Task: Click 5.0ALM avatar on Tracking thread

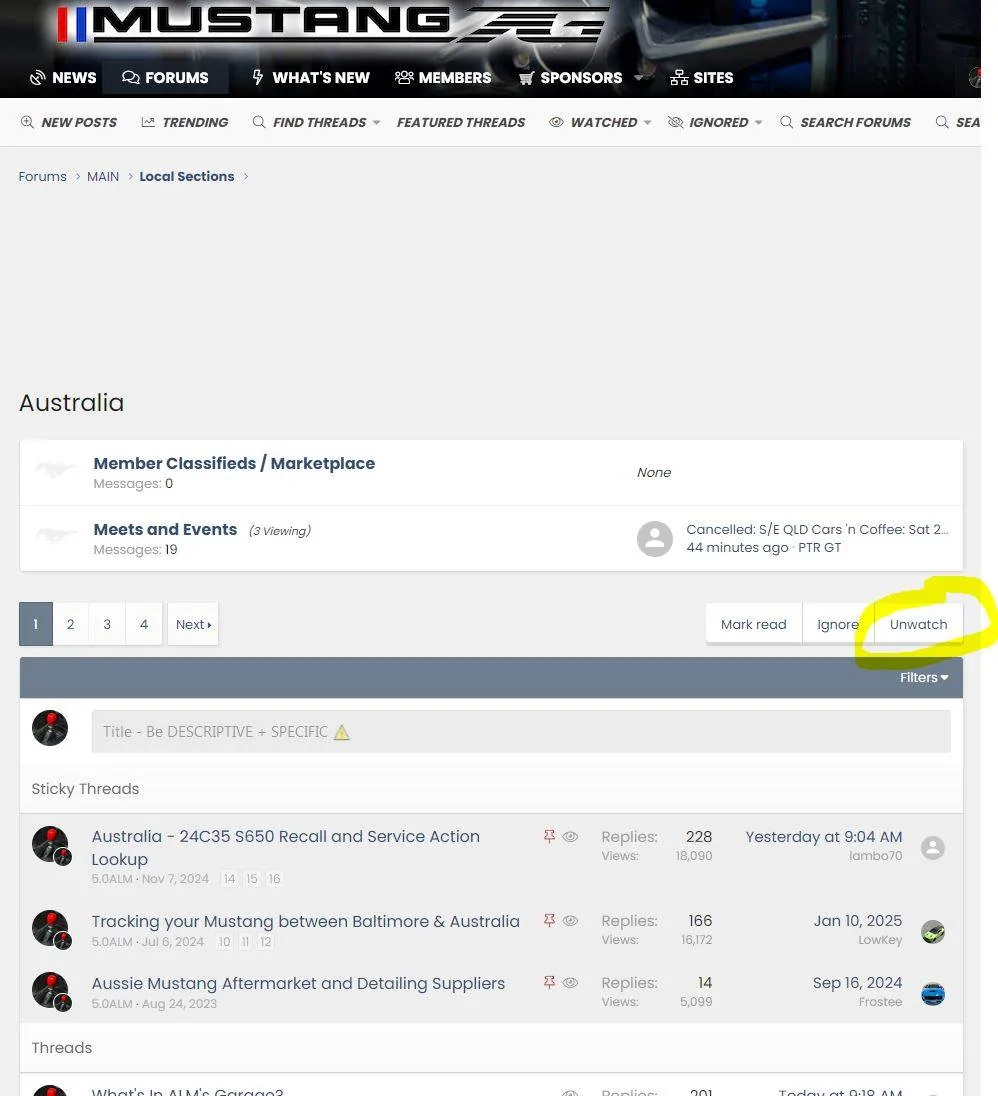Action: 50,929
